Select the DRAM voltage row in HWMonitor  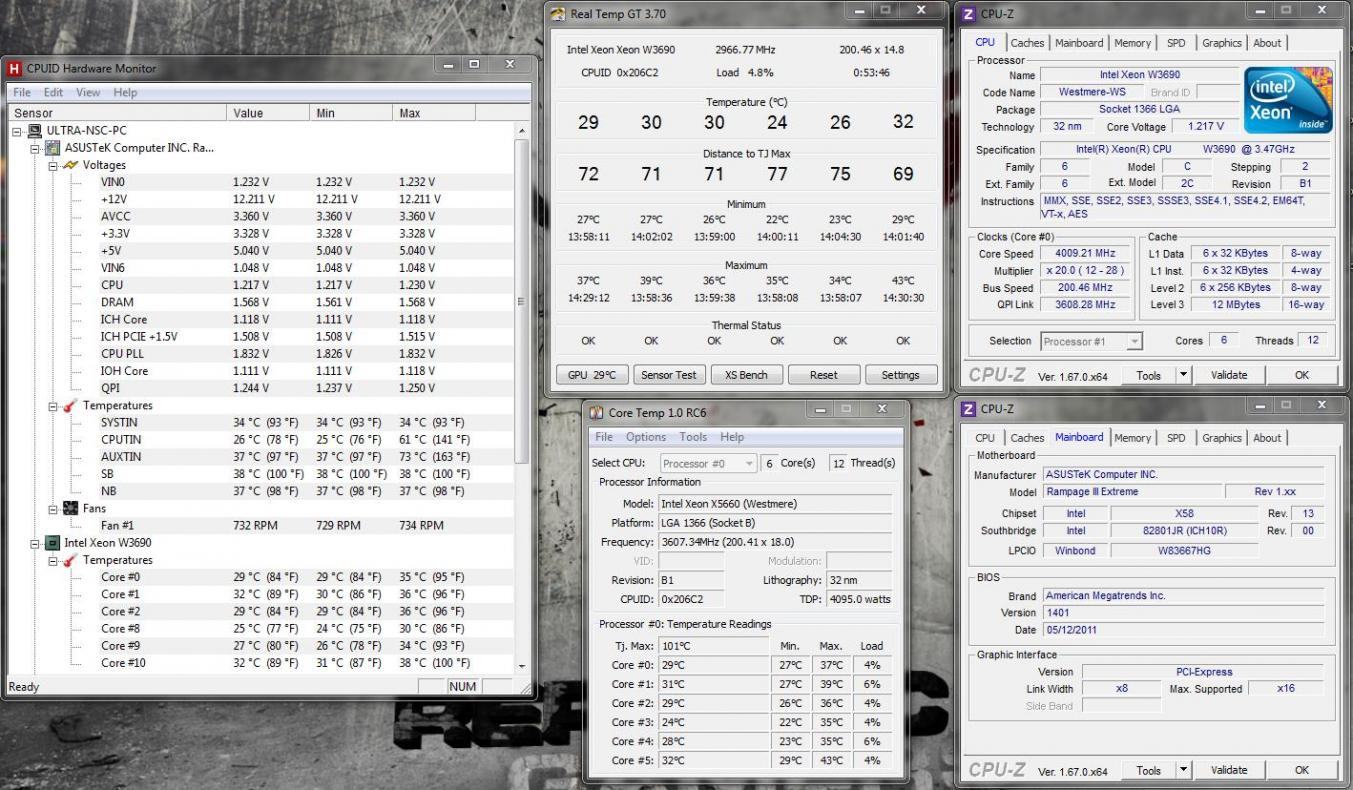pos(261,302)
